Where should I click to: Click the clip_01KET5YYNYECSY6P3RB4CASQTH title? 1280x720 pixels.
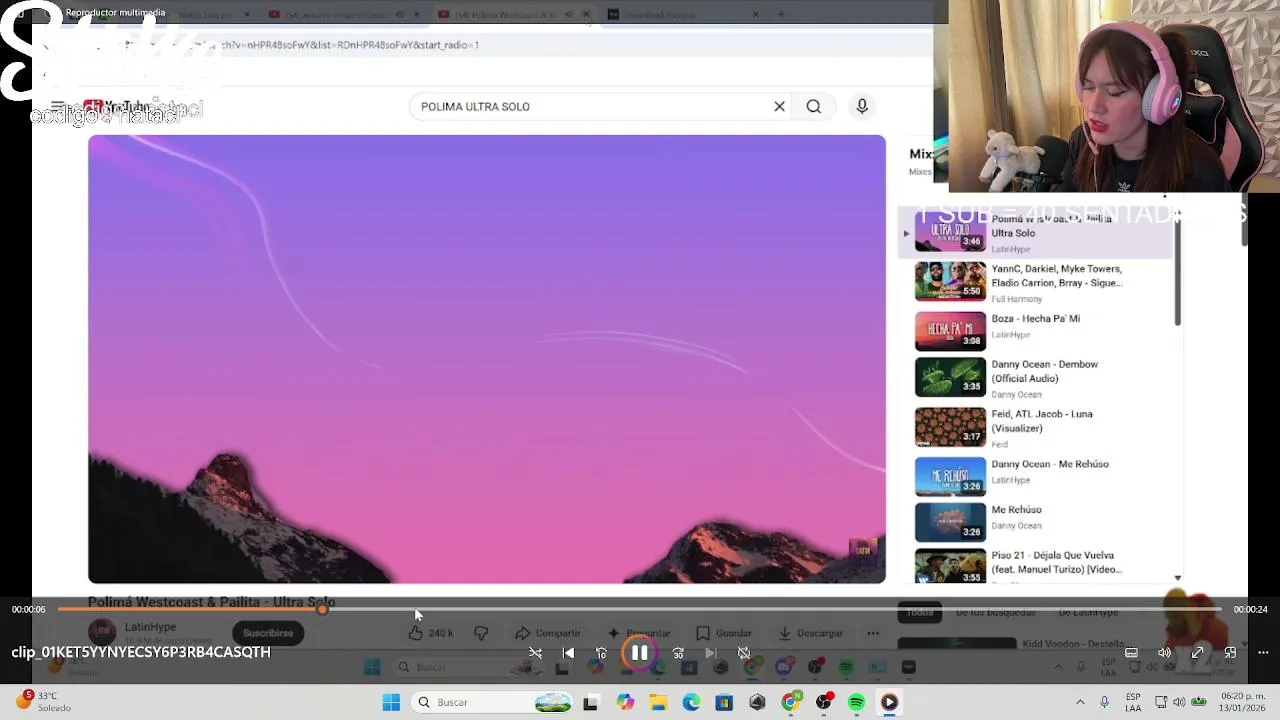click(x=141, y=652)
